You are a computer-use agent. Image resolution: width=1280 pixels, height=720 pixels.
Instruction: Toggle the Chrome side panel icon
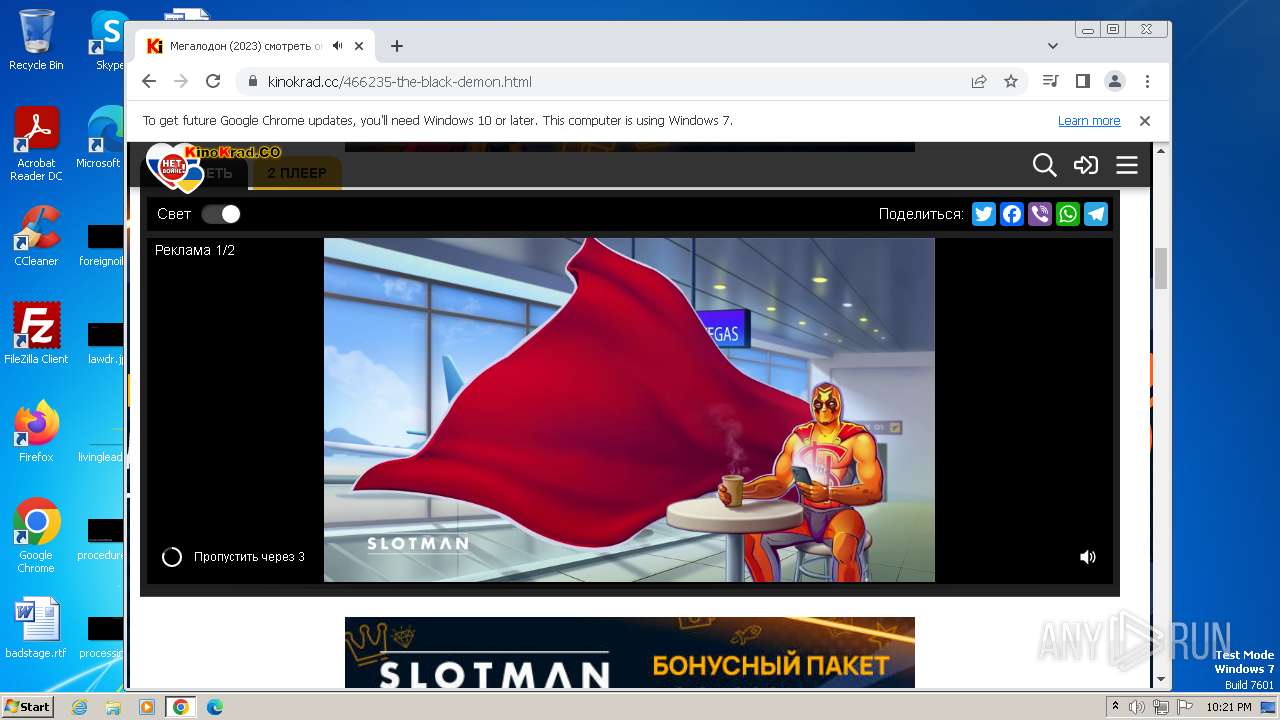pyautogui.click(x=1082, y=81)
